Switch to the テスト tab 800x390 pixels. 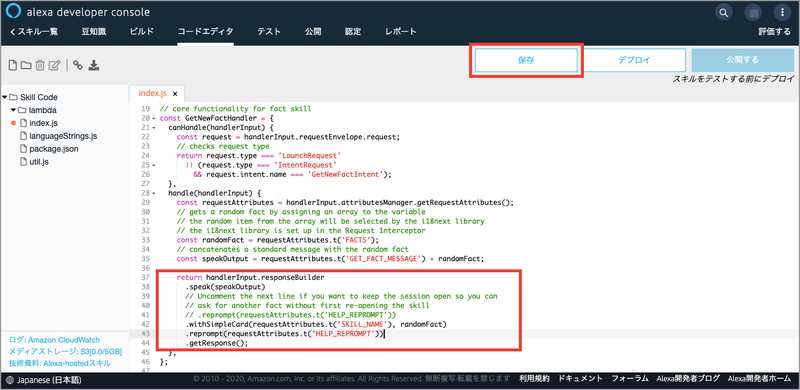click(x=269, y=32)
